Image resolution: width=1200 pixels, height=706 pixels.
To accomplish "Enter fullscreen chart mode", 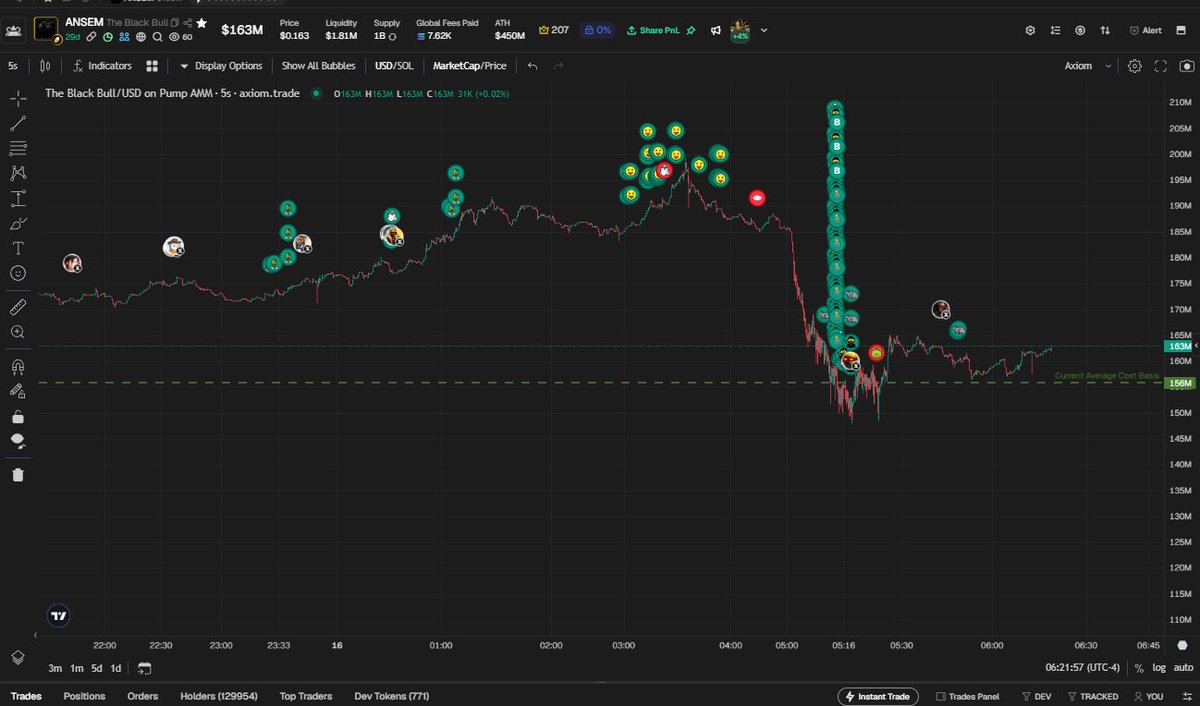I will [x=1161, y=66].
